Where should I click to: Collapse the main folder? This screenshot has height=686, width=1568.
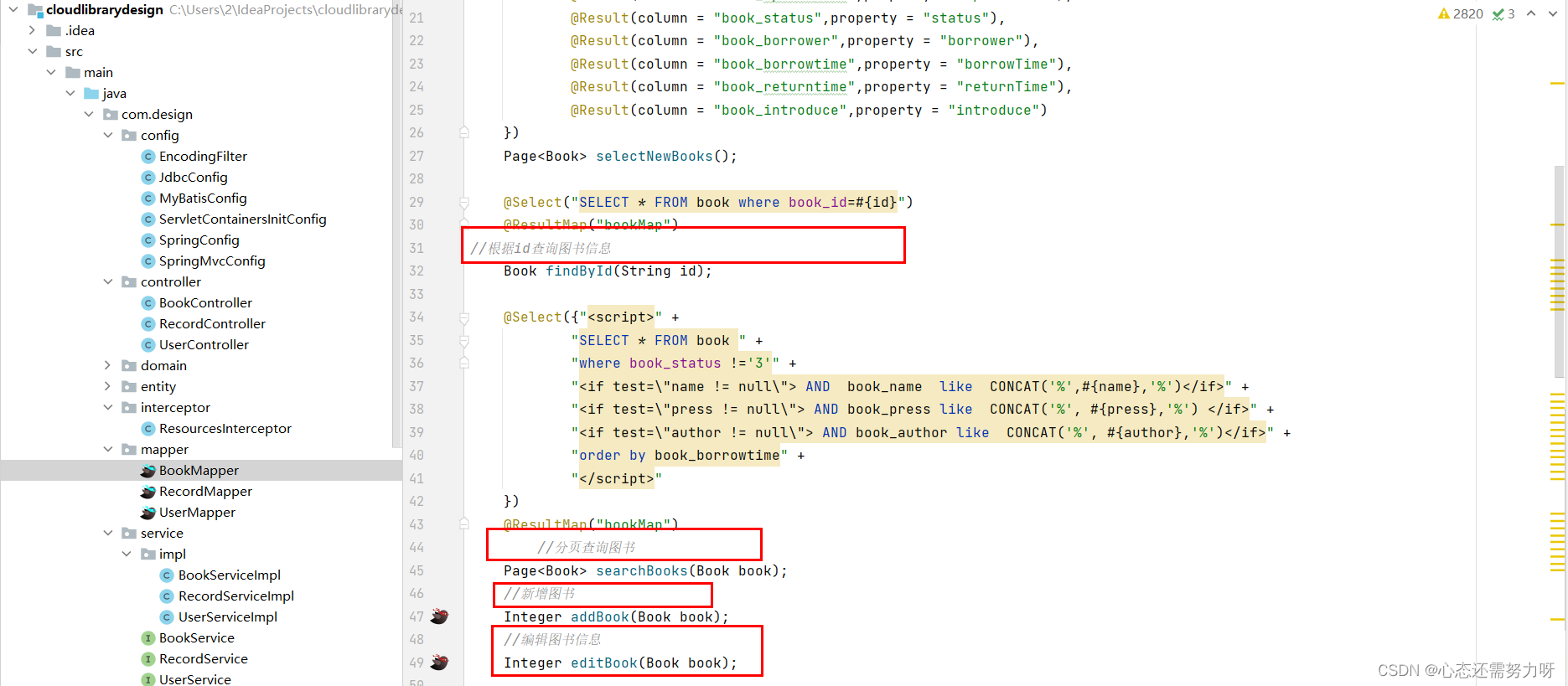point(51,72)
